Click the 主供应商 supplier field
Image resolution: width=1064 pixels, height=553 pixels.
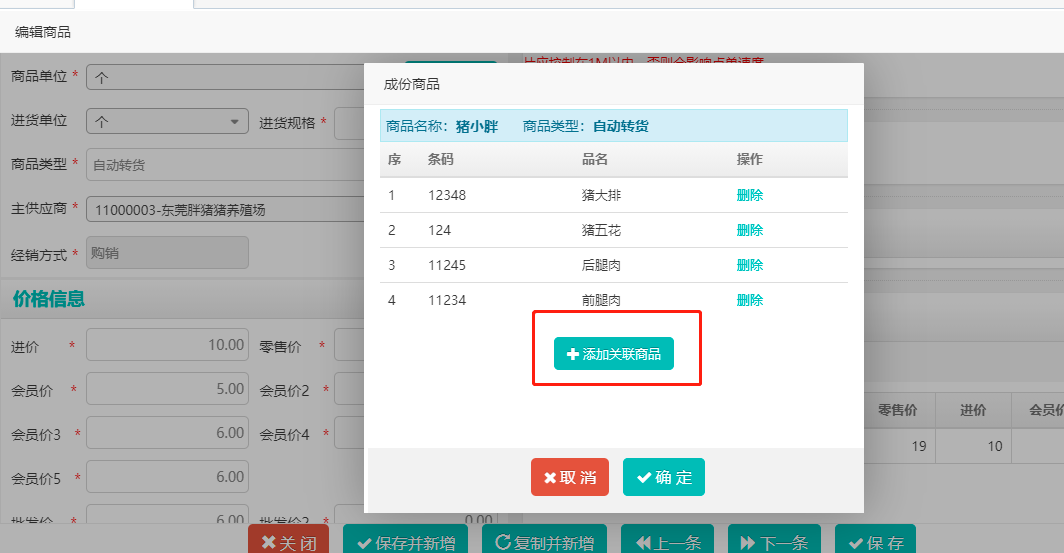click(x=225, y=210)
